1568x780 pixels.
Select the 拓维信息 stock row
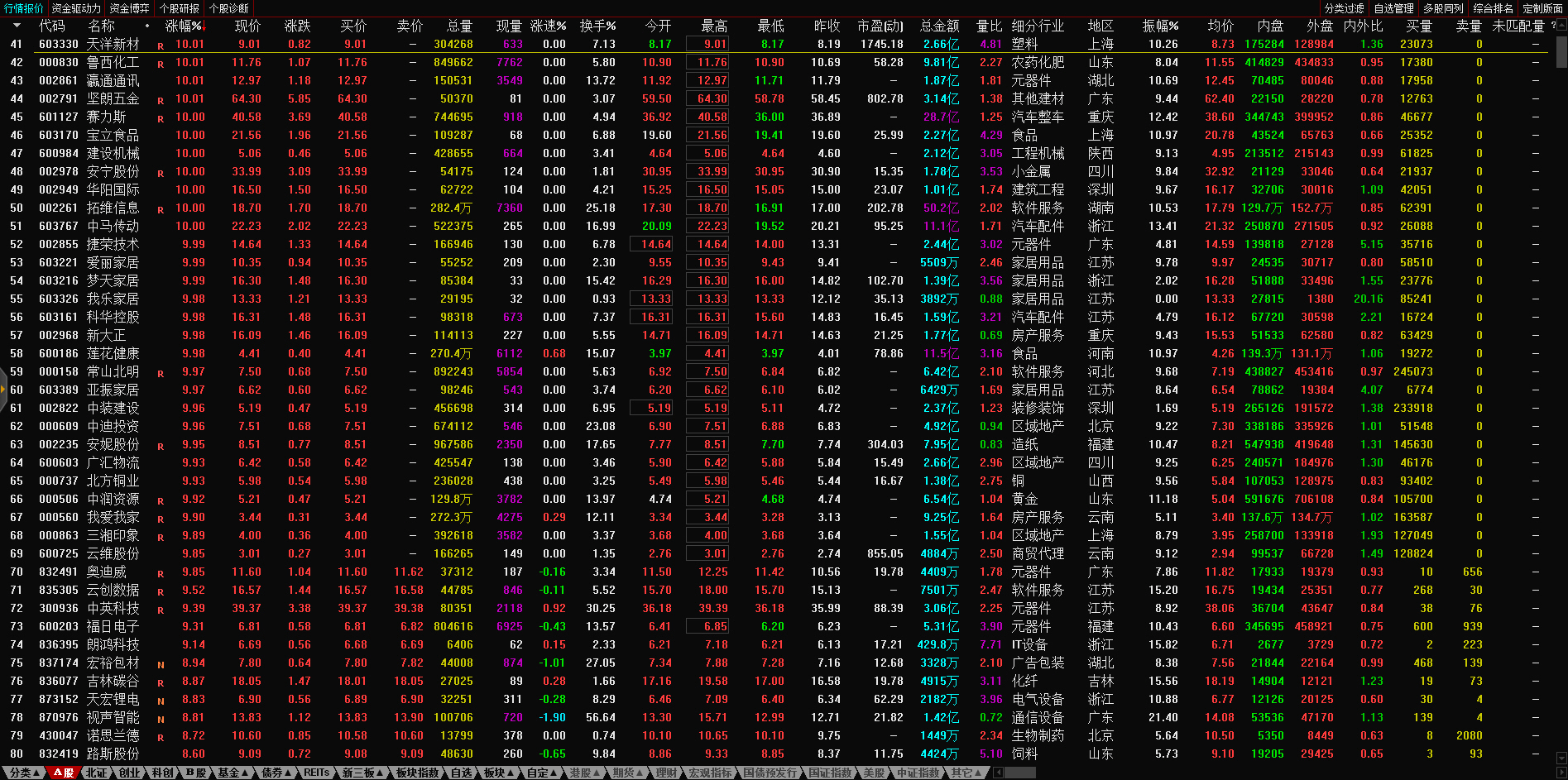113,208
